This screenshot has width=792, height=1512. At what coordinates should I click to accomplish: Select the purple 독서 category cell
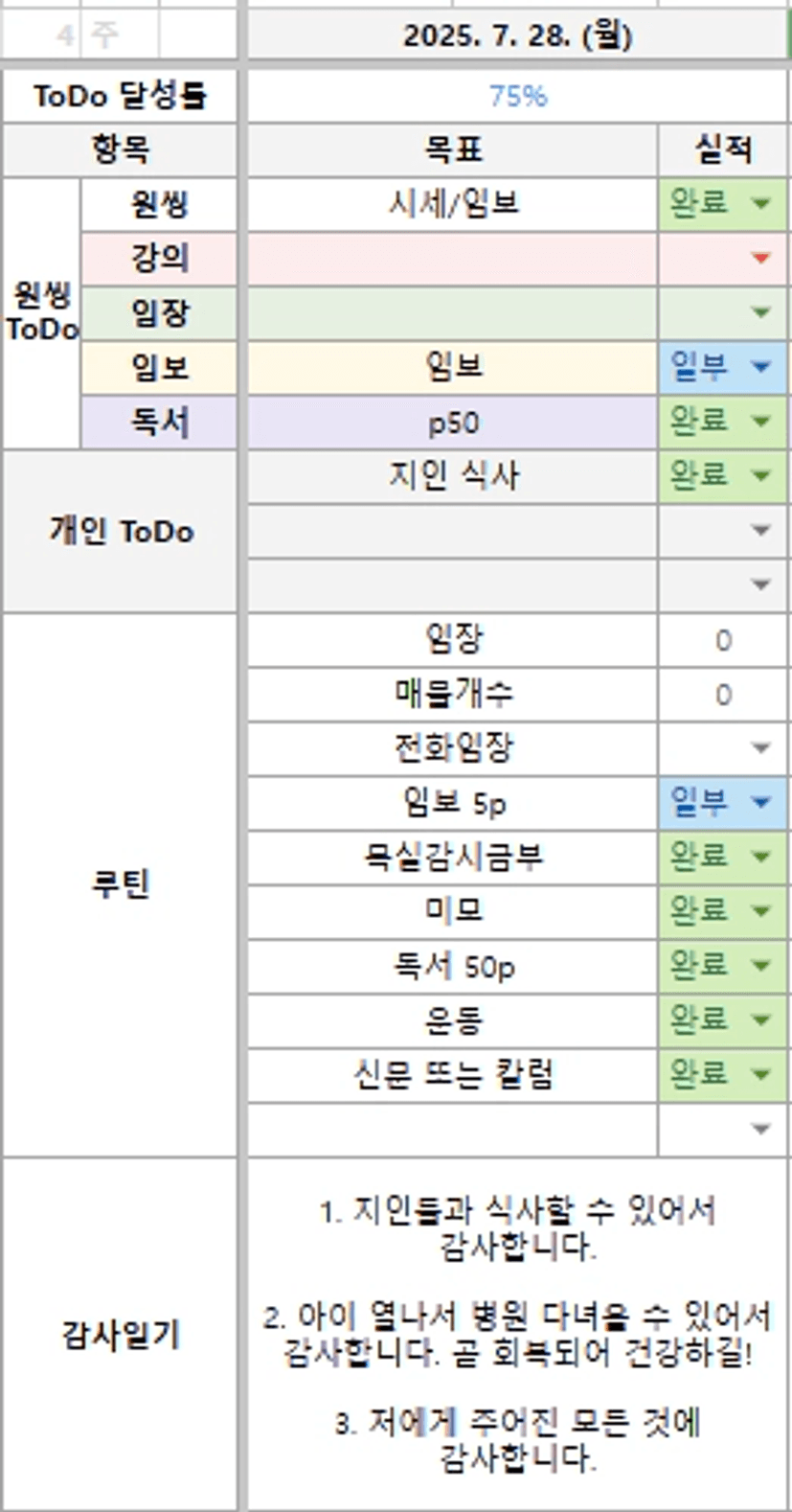coord(159,422)
